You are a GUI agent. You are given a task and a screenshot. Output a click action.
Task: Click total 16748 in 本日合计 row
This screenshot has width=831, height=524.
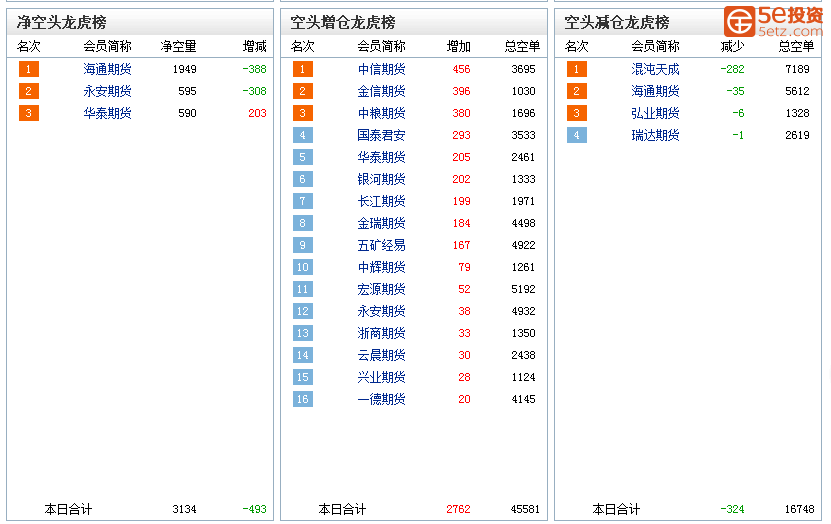[799, 509]
